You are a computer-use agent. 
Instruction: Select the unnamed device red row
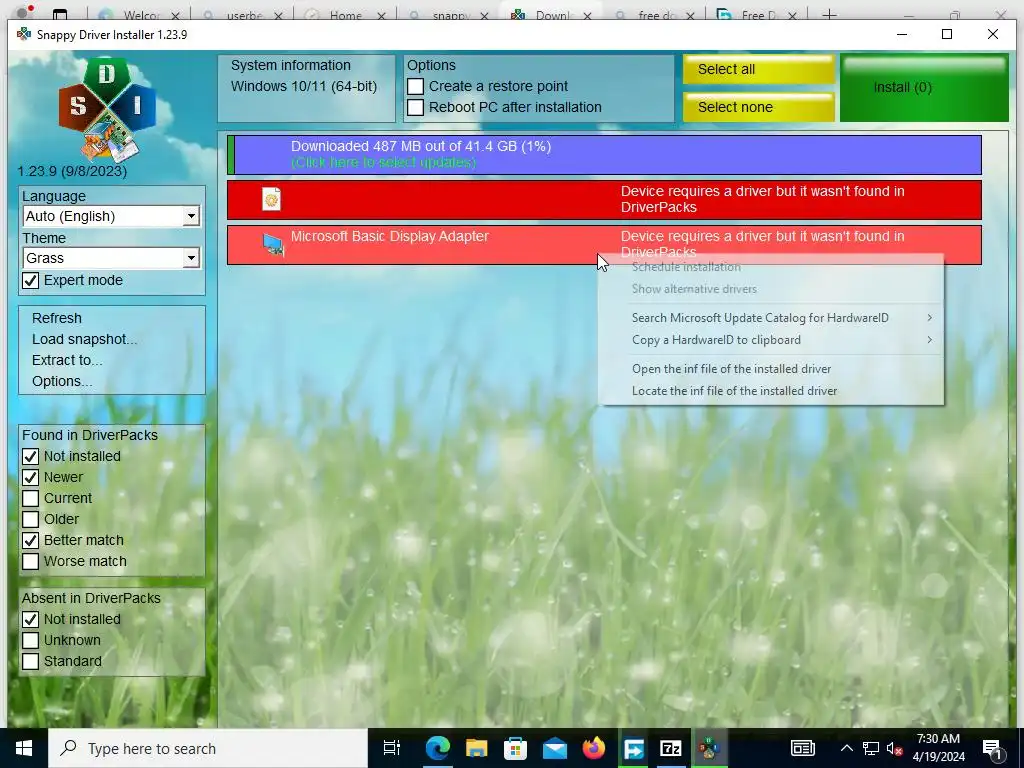[604, 200]
